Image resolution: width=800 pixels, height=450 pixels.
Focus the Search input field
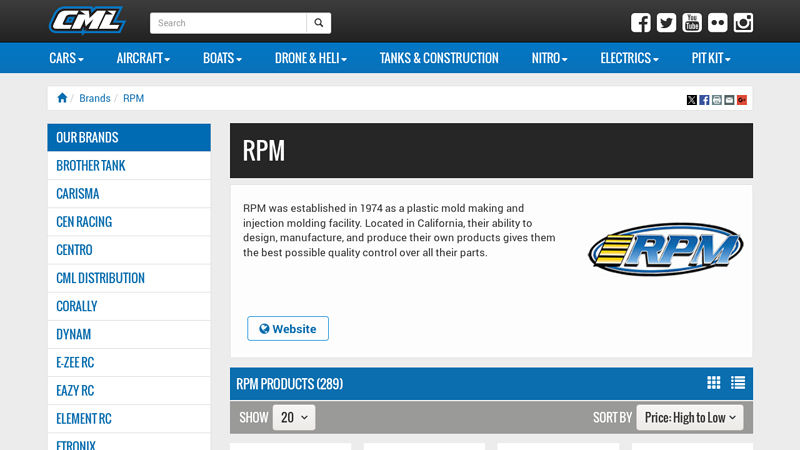[228, 23]
